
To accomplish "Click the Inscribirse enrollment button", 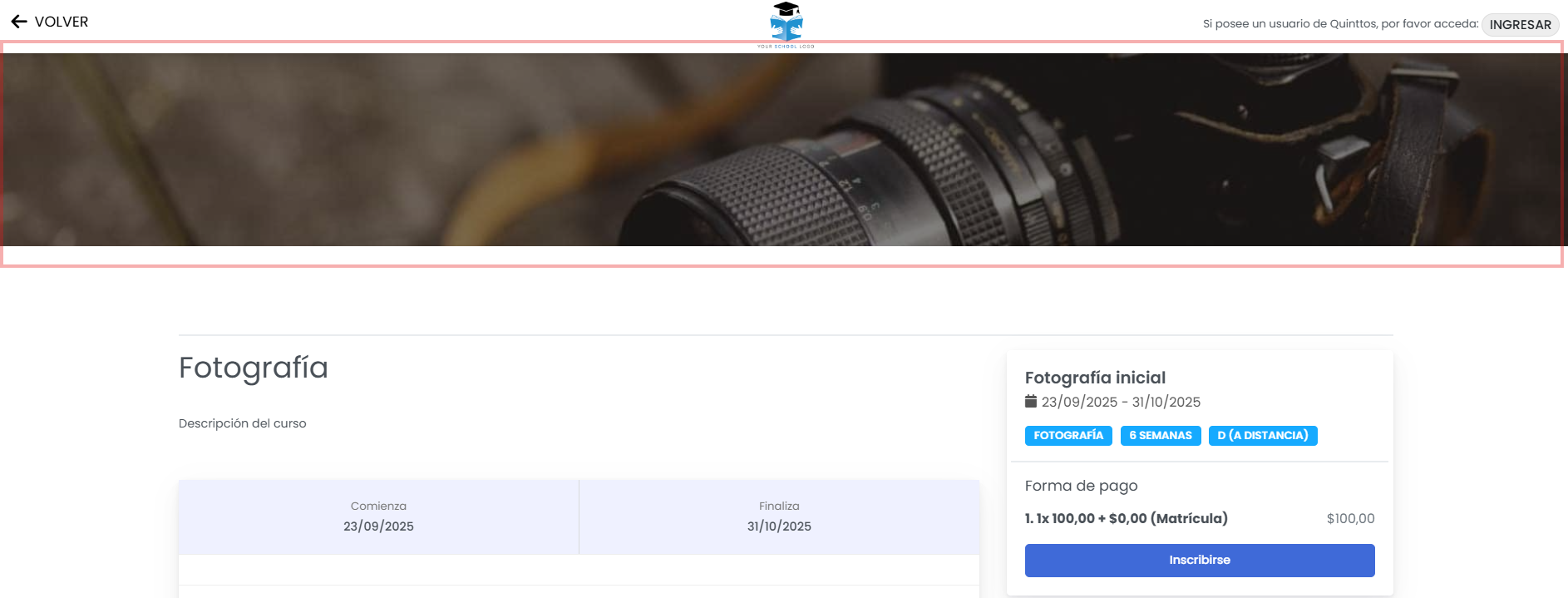I will point(1199,560).
